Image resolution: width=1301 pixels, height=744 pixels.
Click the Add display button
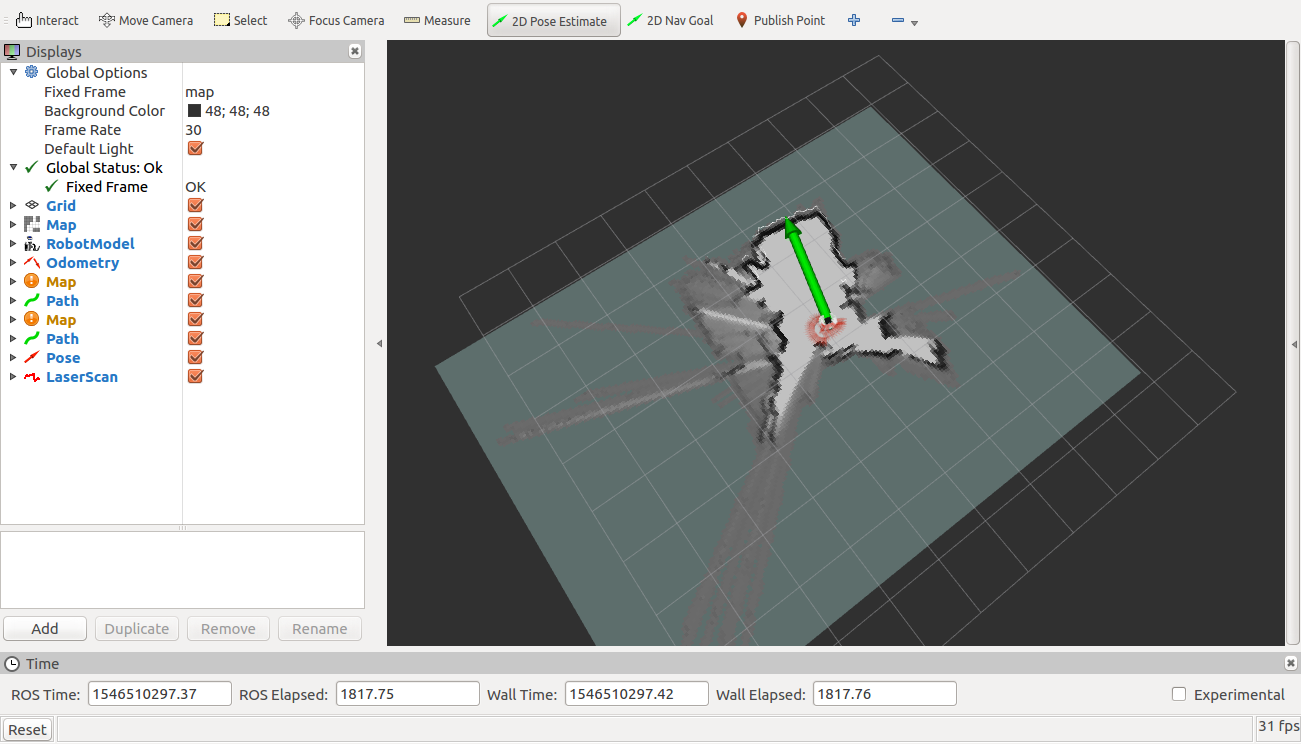tap(45, 629)
